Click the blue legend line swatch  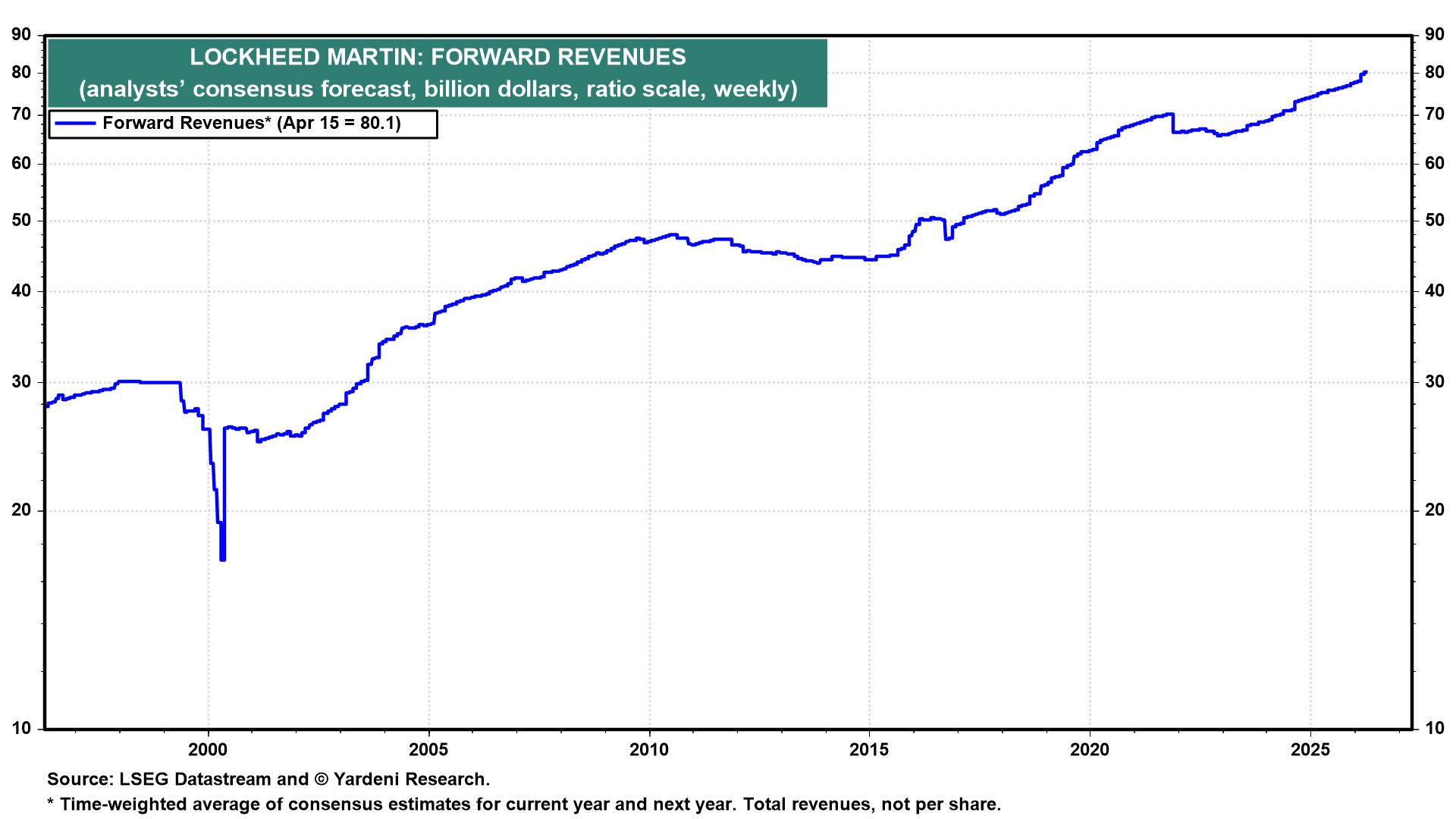tap(76, 124)
